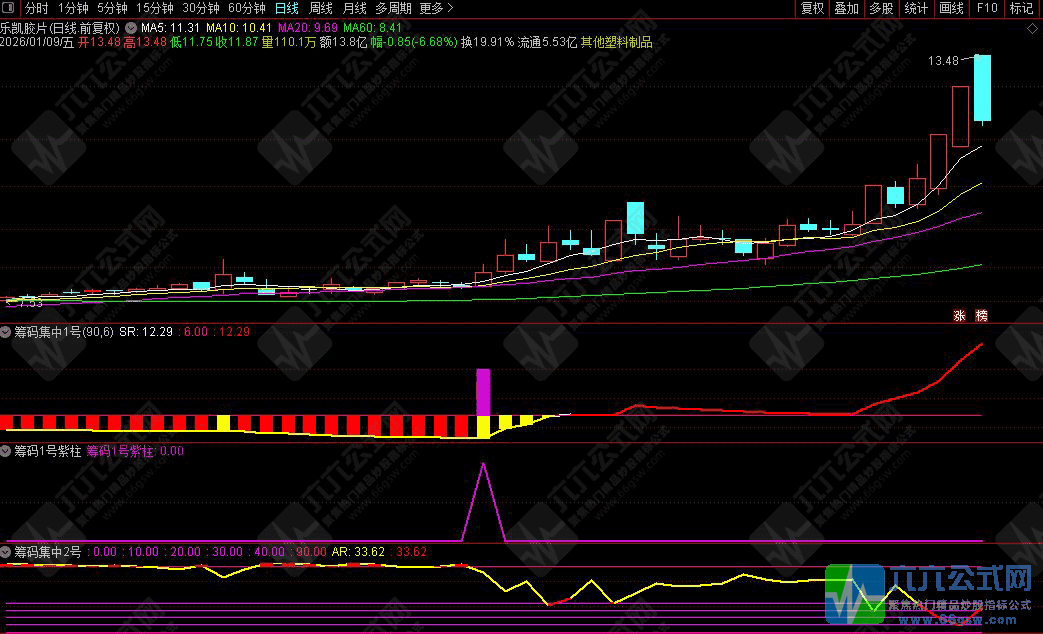Click the tall cyan candlestick at 13.48 high
Screen dimensions: 1043x634
[x=983, y=89]
